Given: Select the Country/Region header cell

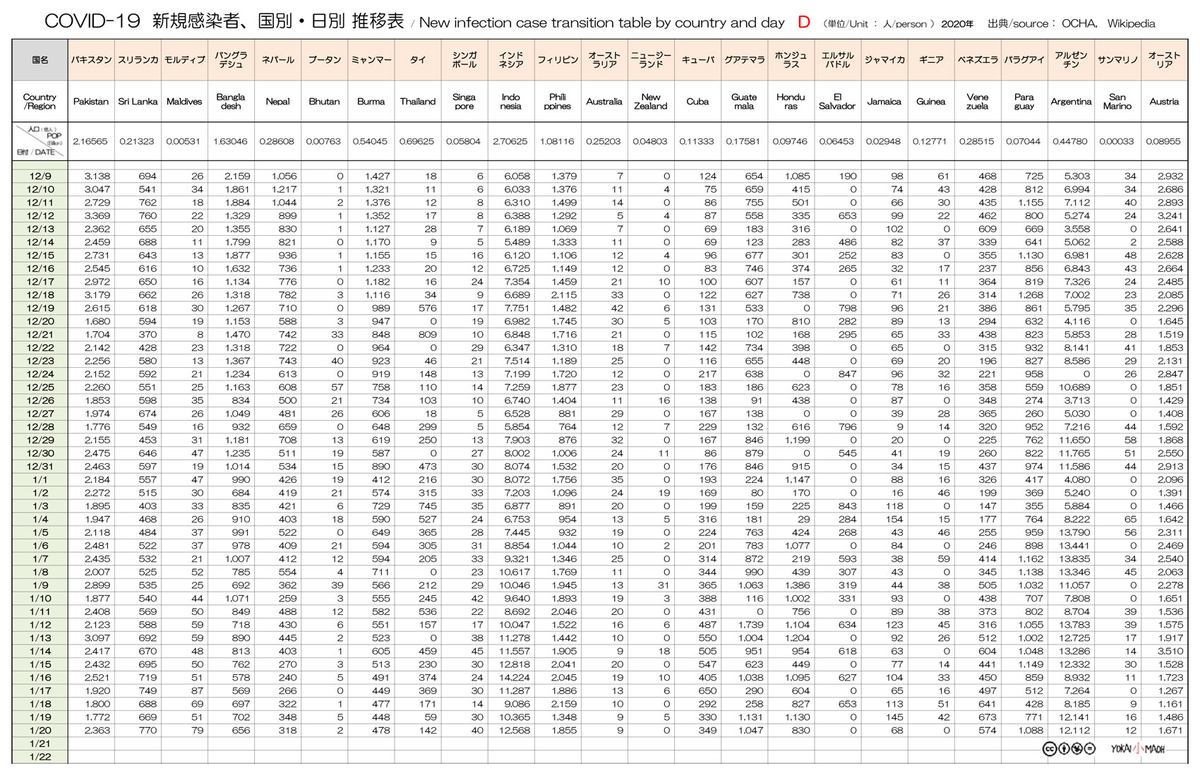Looking at the screenshot, I should pyautogui.click(x=40, y=102).
